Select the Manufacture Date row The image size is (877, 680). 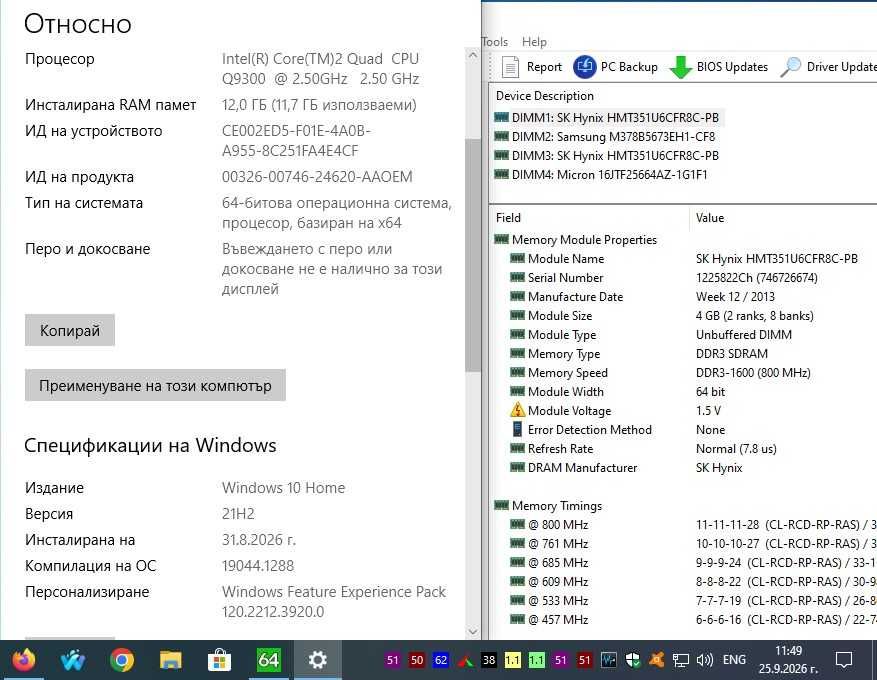pos(643,296)
